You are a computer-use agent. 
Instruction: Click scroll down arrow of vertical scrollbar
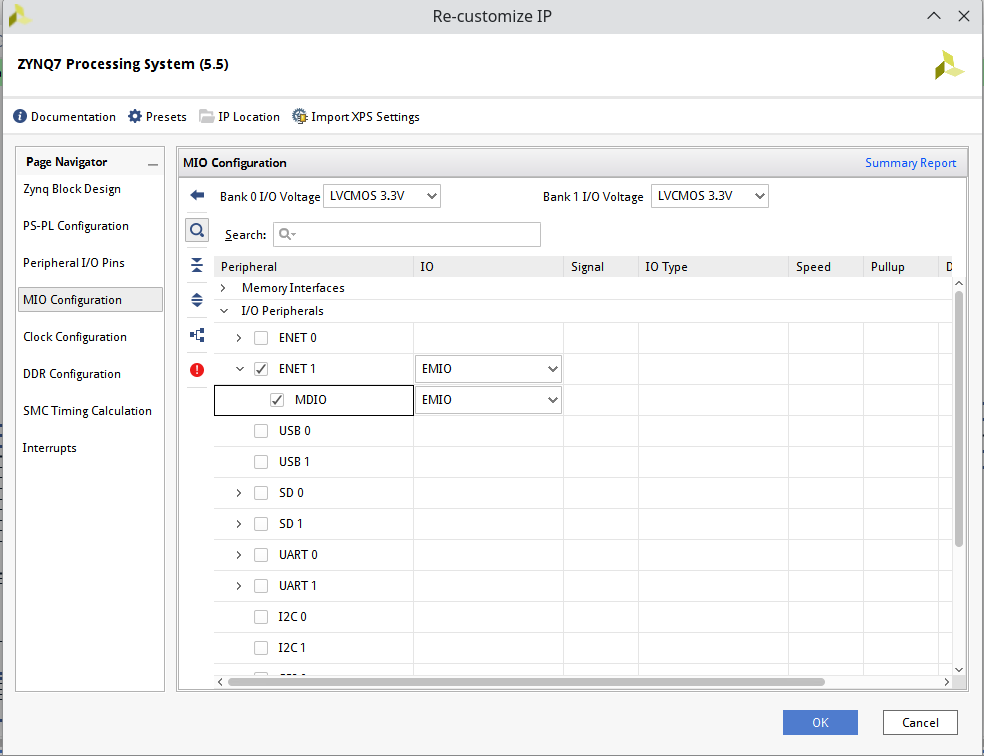pyautogui.click(x=958, y=669)
